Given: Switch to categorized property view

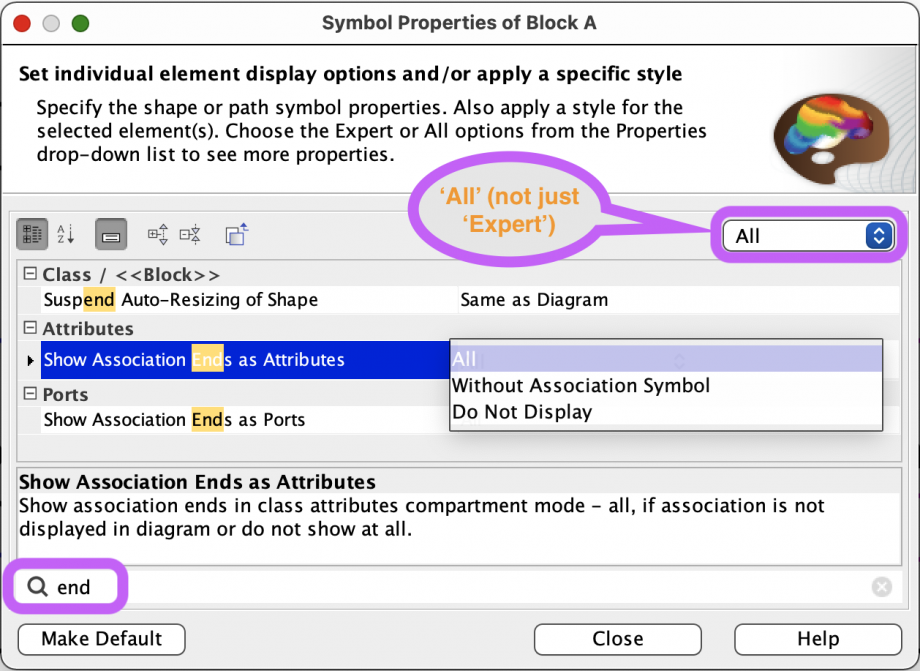Looking at the screenshot, I should coord(31,234).
